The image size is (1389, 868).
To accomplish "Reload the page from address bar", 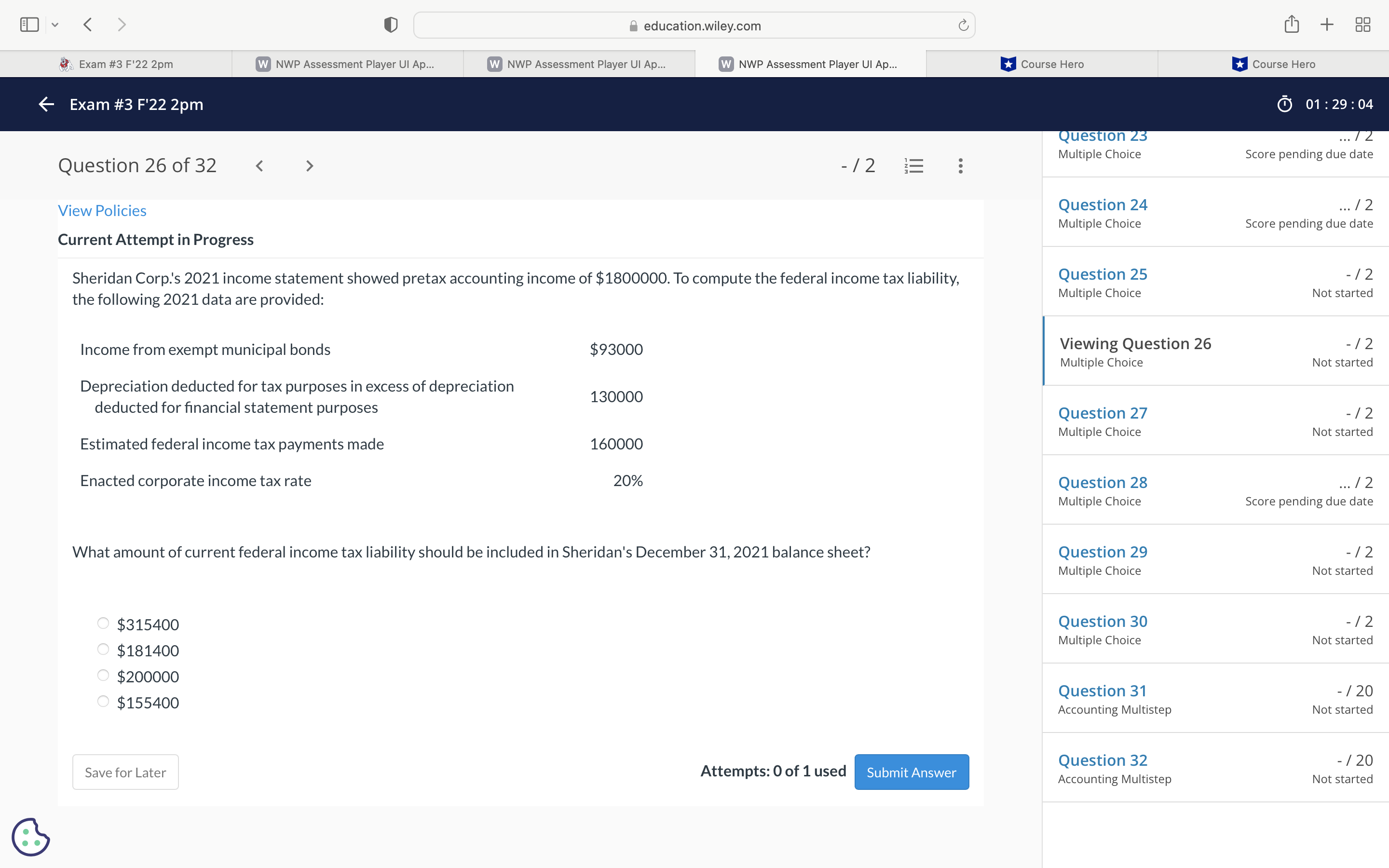I will click(963, 25).
